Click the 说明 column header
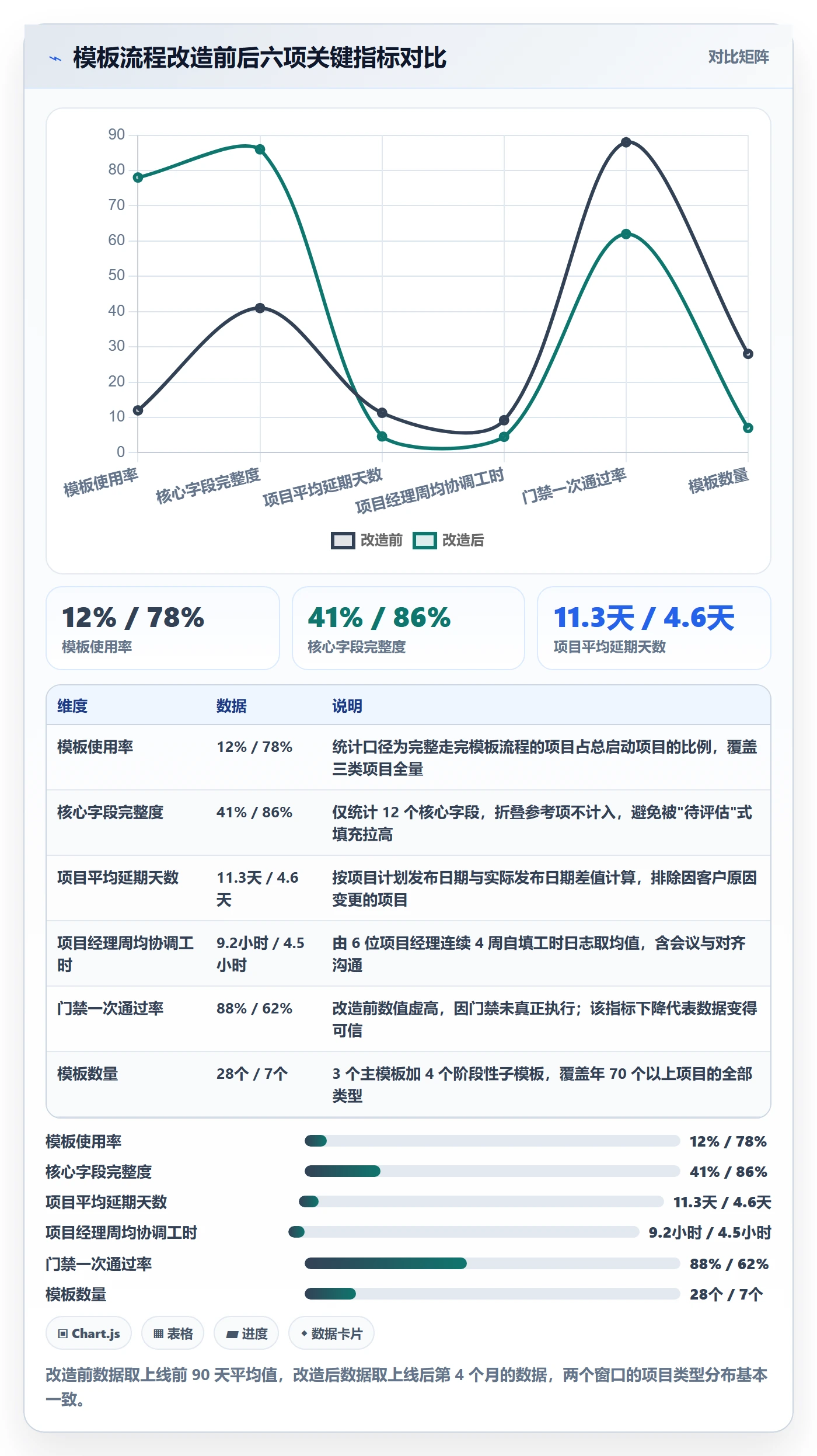Screen dimensions: 817x1456 coord(347,706)
